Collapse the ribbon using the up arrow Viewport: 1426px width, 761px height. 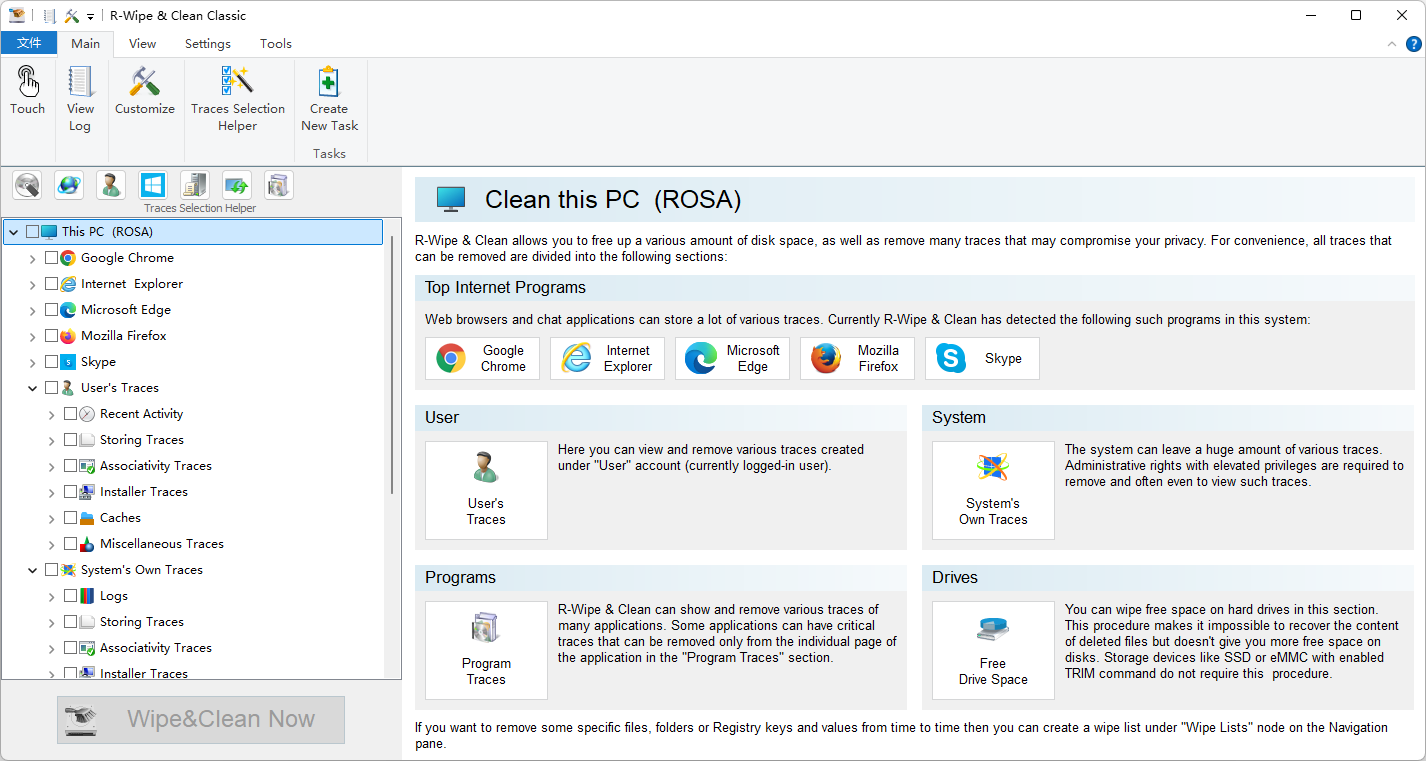(x=1392, y=44)
